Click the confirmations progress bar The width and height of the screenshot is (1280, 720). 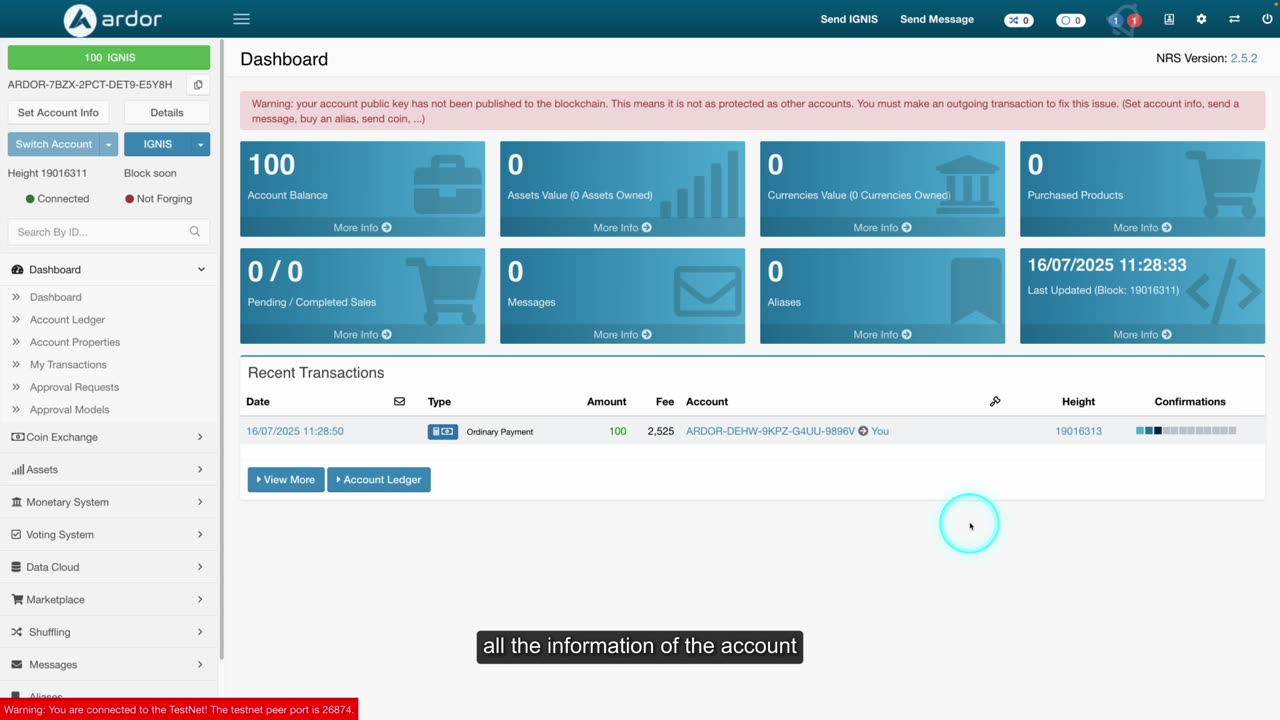tap(1186, 431)
